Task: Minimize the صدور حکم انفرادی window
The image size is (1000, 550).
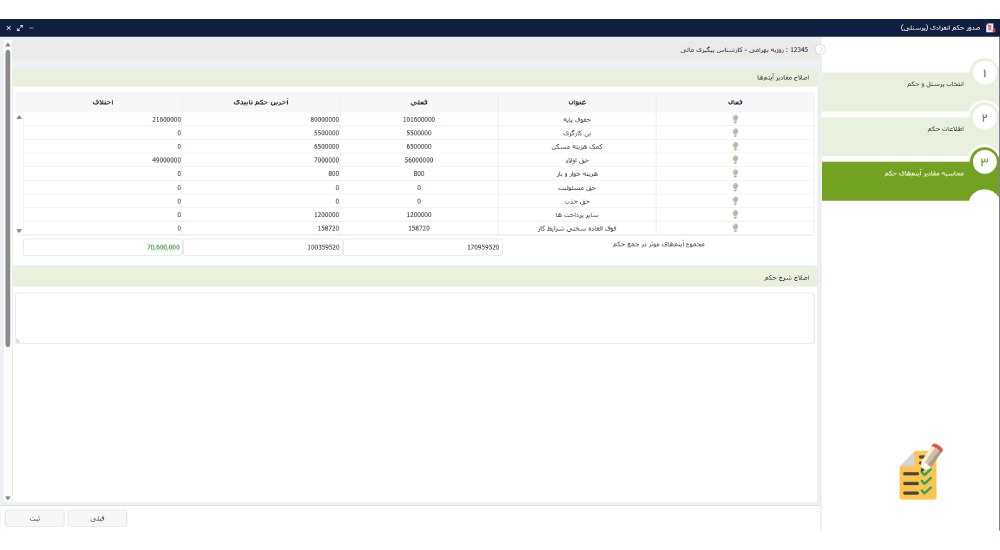Action: pos(31,28)
